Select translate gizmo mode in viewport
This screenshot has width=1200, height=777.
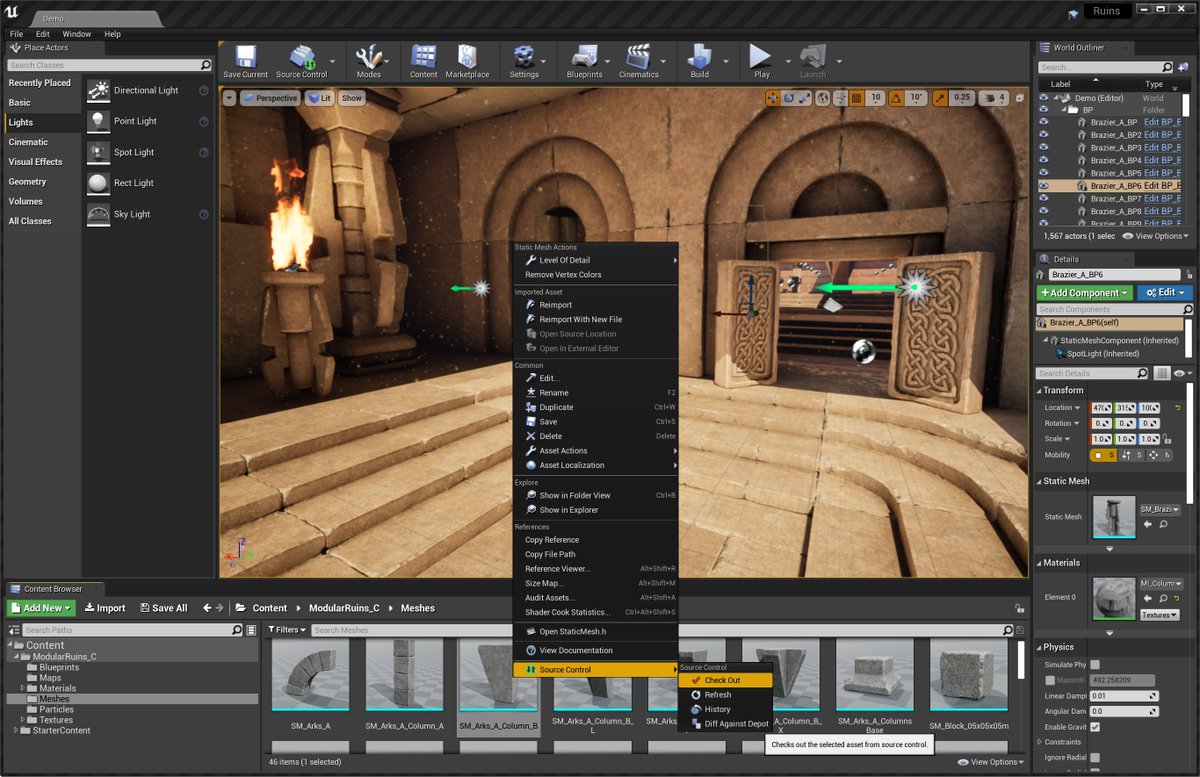point(773,98)
